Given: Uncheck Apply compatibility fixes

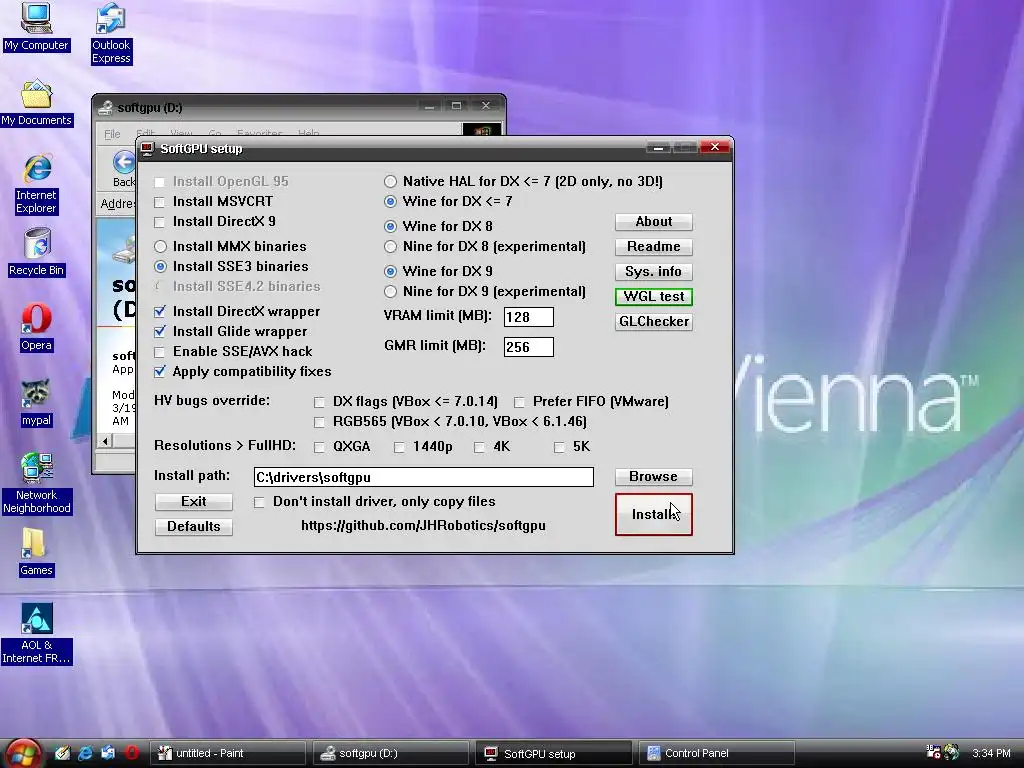Looking at the screenshot, I should pyautogui.click(x=159, y=372).
